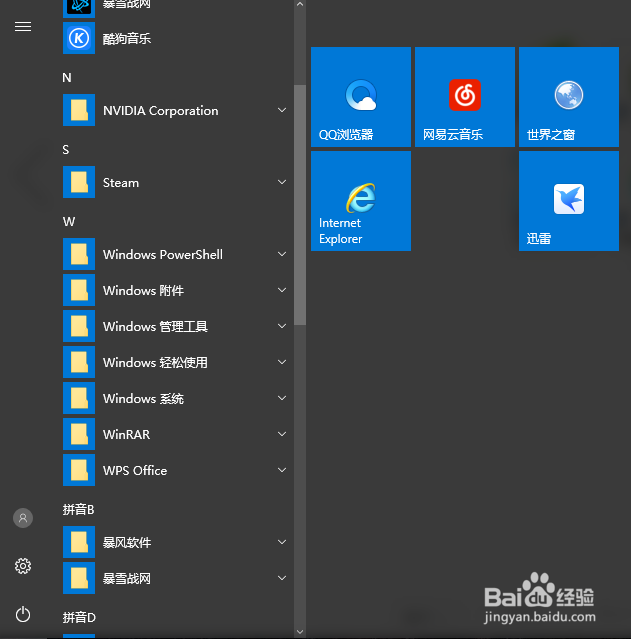
Task: Launch the Internet Explorer tile
Action: (361, 201)
